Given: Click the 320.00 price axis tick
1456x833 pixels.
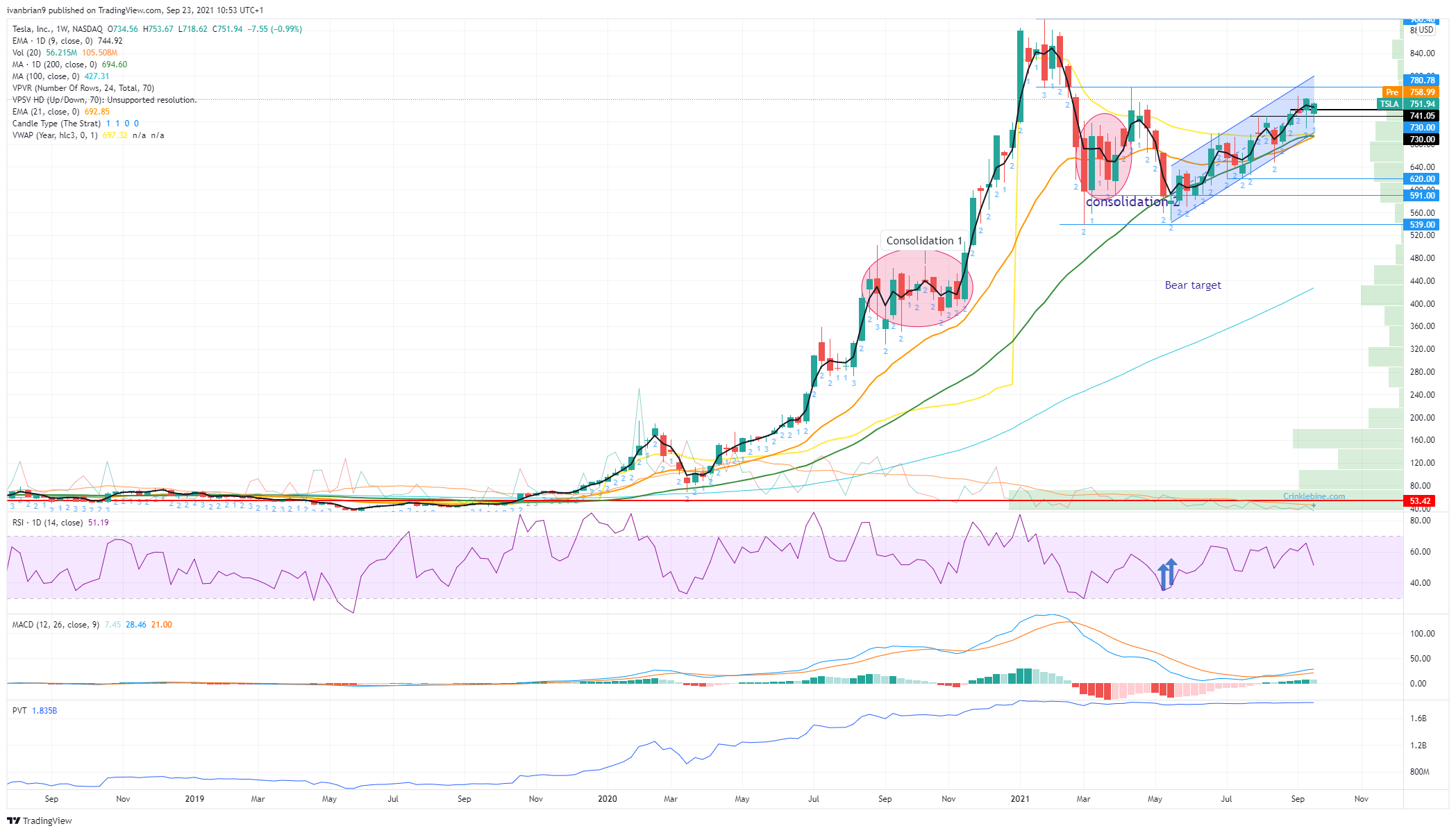Looking at the screenshot, I should pyautogui.click(x=1422, y=349).
